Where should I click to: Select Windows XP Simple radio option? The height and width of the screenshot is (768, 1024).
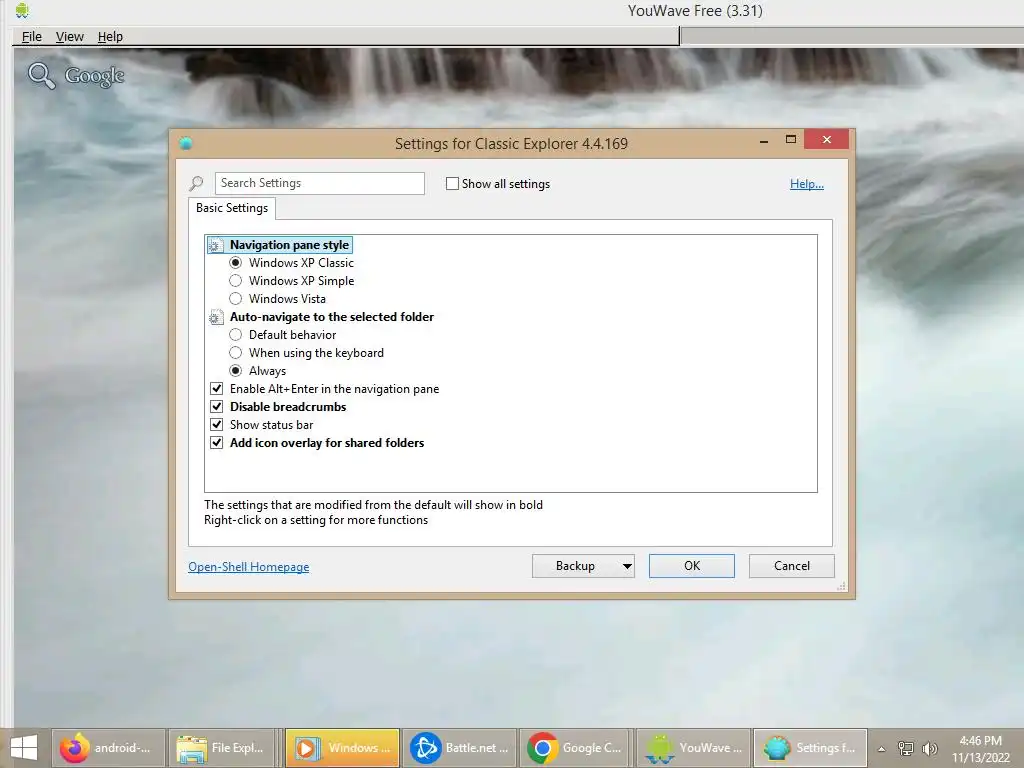point(236,281)
